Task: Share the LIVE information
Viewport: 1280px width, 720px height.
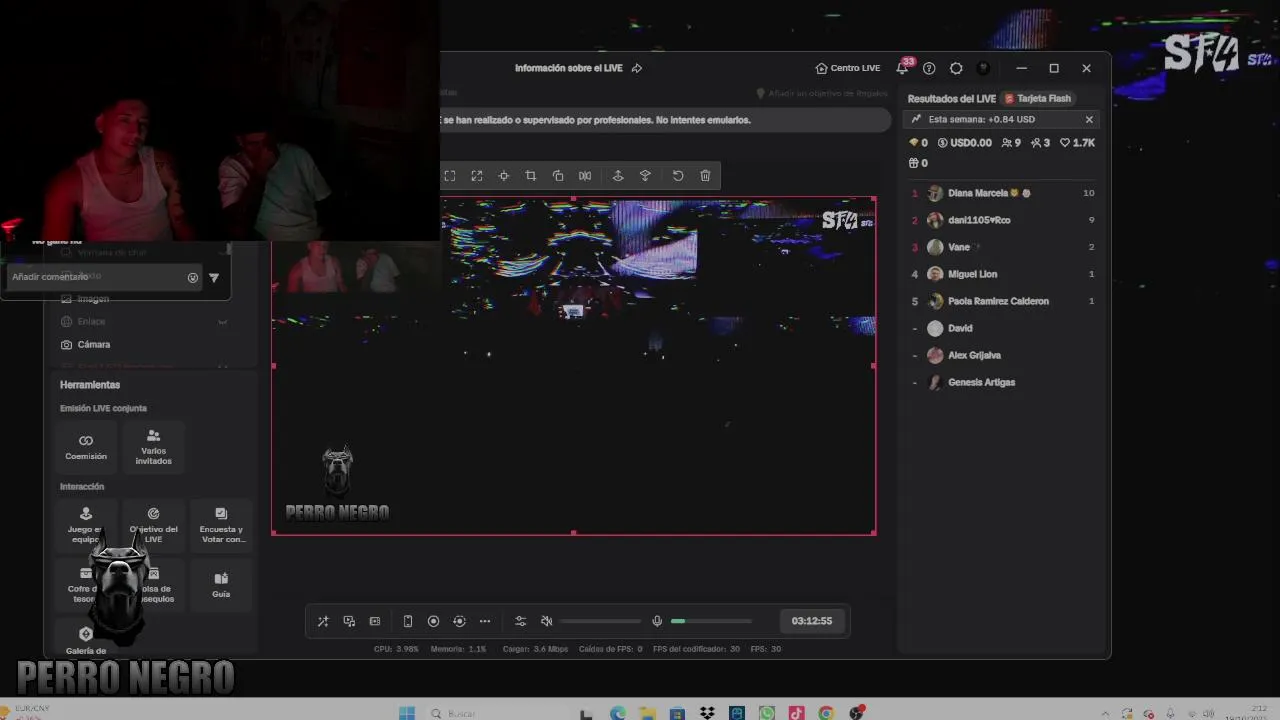Action: pos(637,68)
